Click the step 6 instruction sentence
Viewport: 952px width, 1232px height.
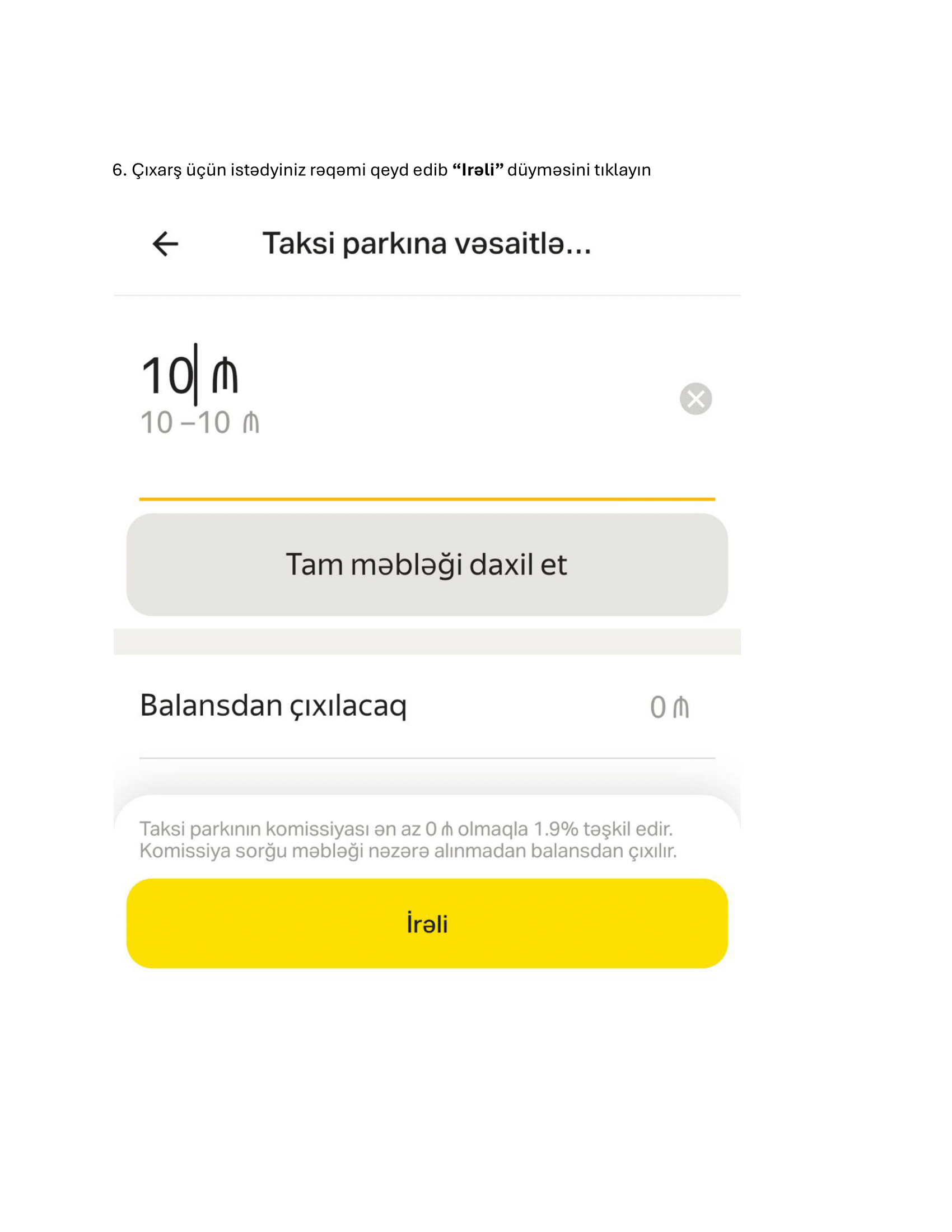381,170
